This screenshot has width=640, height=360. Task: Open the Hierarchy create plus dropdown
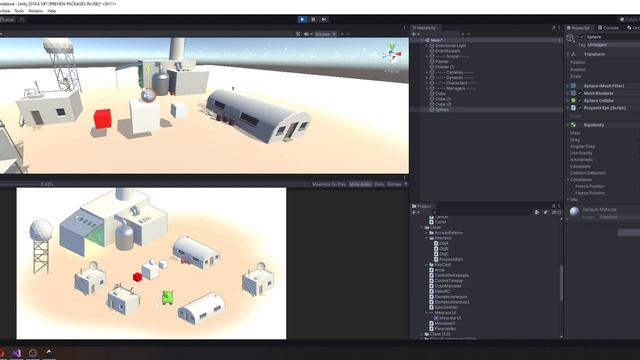click(x=416, y=34)
